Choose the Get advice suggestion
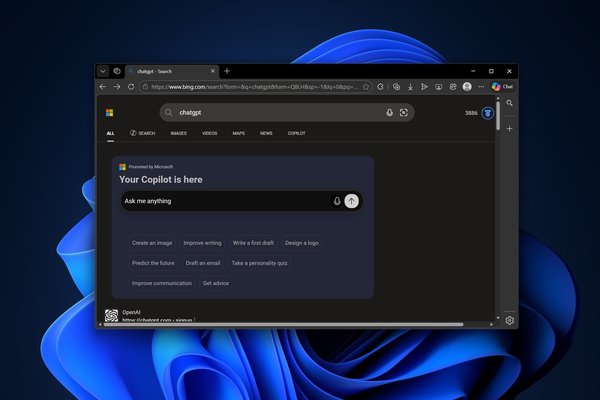600x400 pixels. click(216, 283)
